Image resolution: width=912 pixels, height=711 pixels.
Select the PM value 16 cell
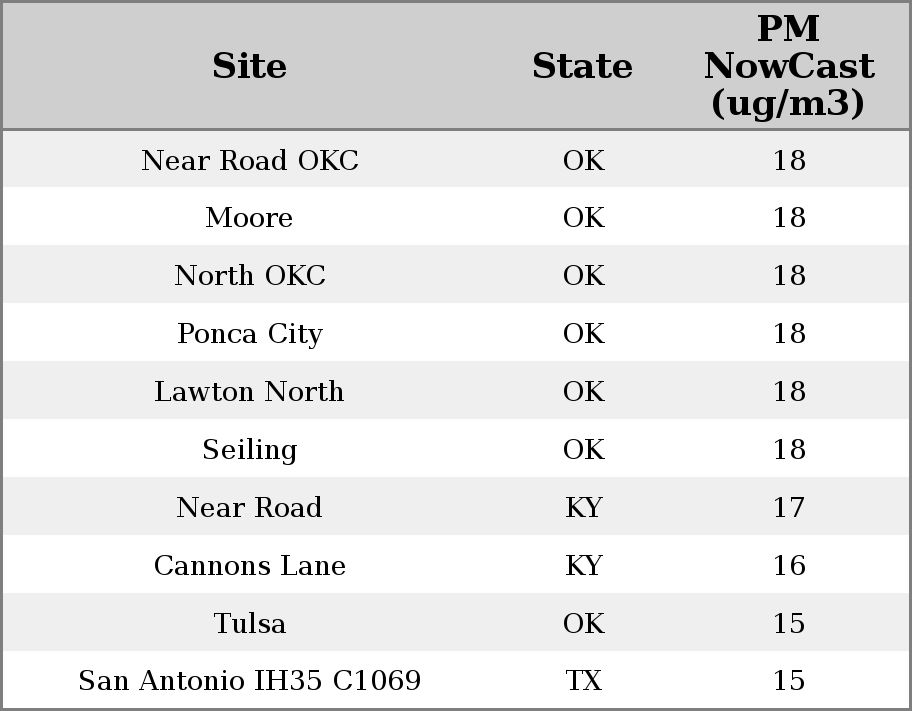point(788,566)
